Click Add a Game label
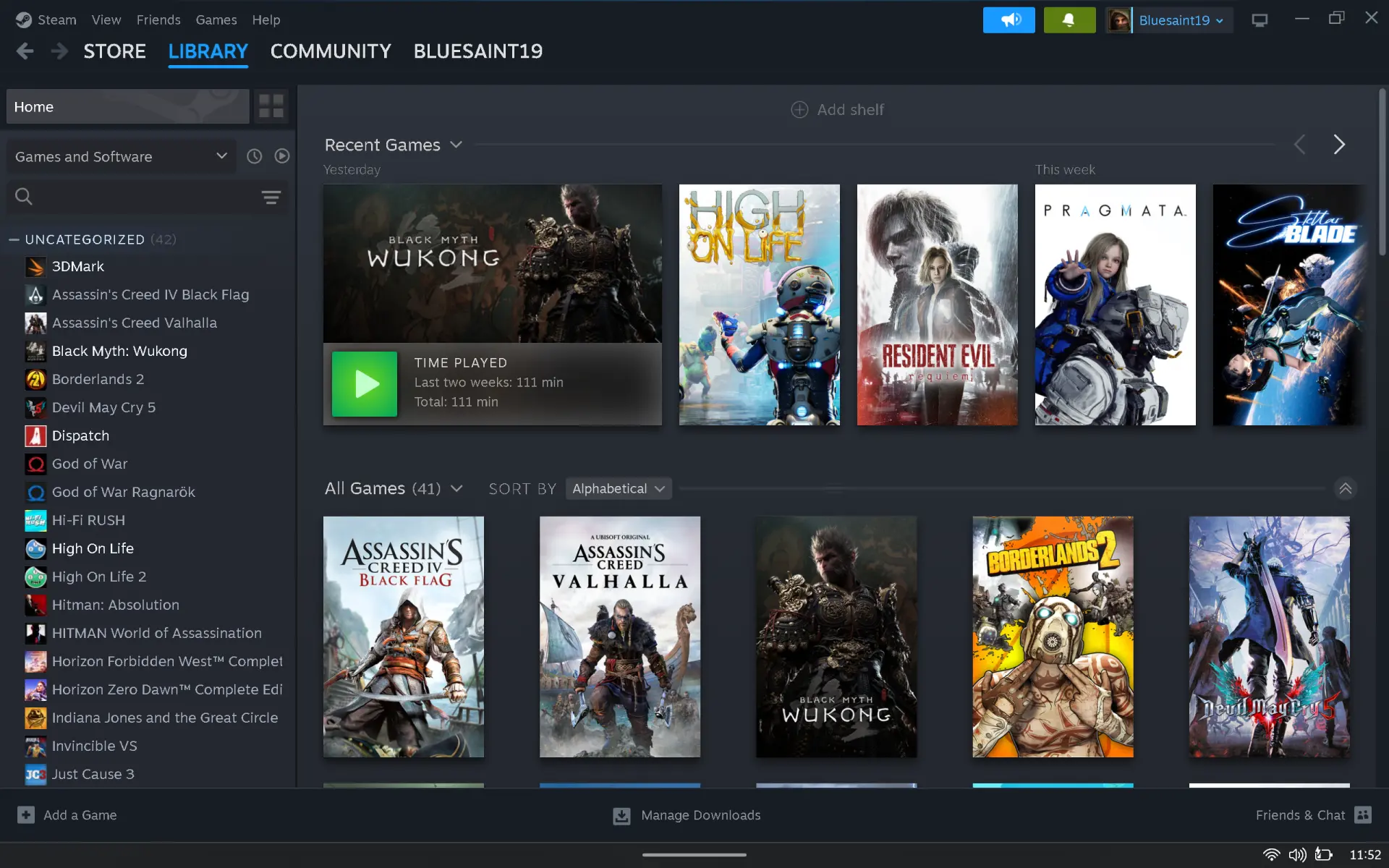The width and height of the screenshot is (1389, 868). 80,815
